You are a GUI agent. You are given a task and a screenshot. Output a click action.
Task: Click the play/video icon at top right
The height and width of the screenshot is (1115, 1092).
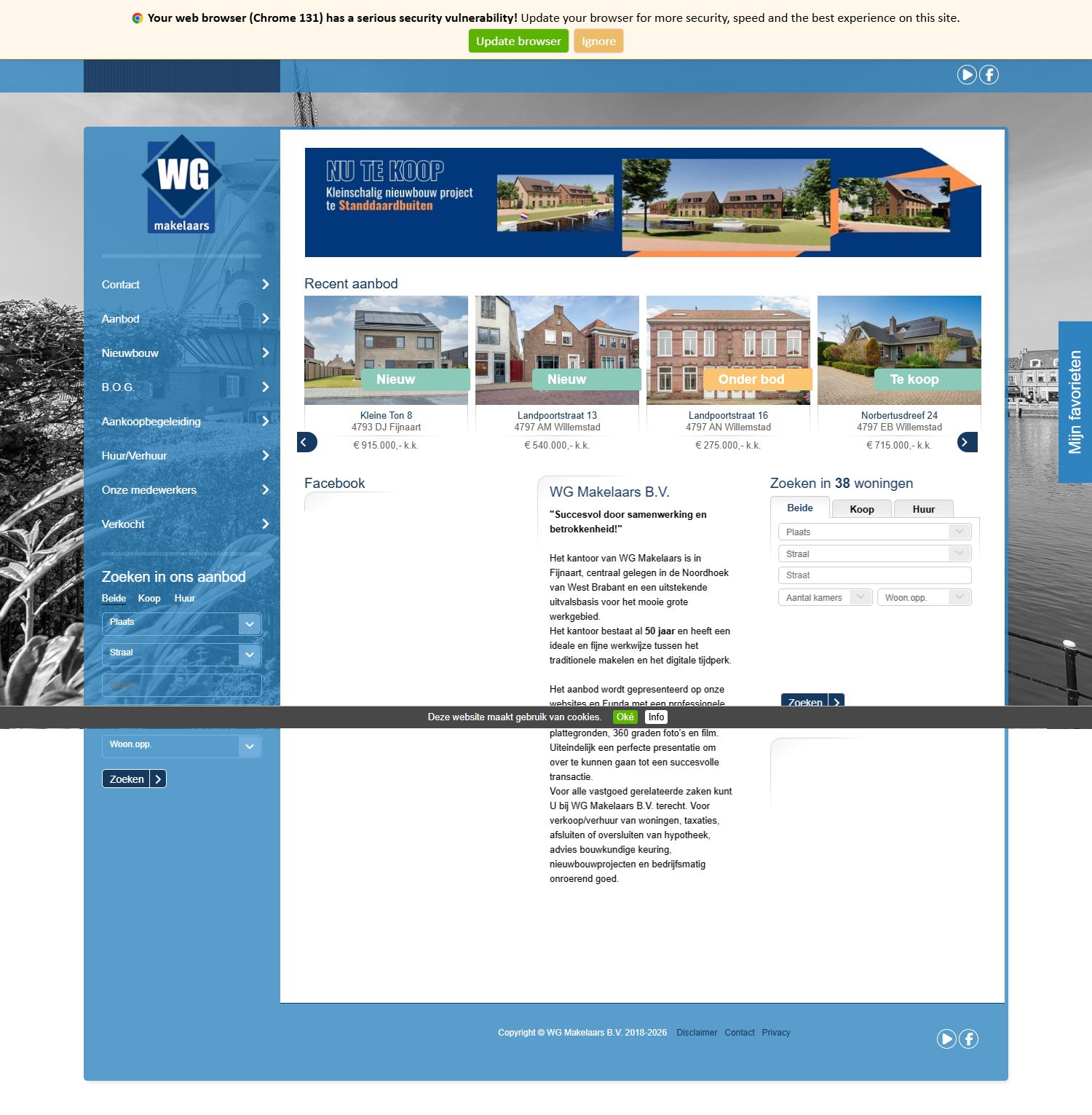(x=967, y=74)
